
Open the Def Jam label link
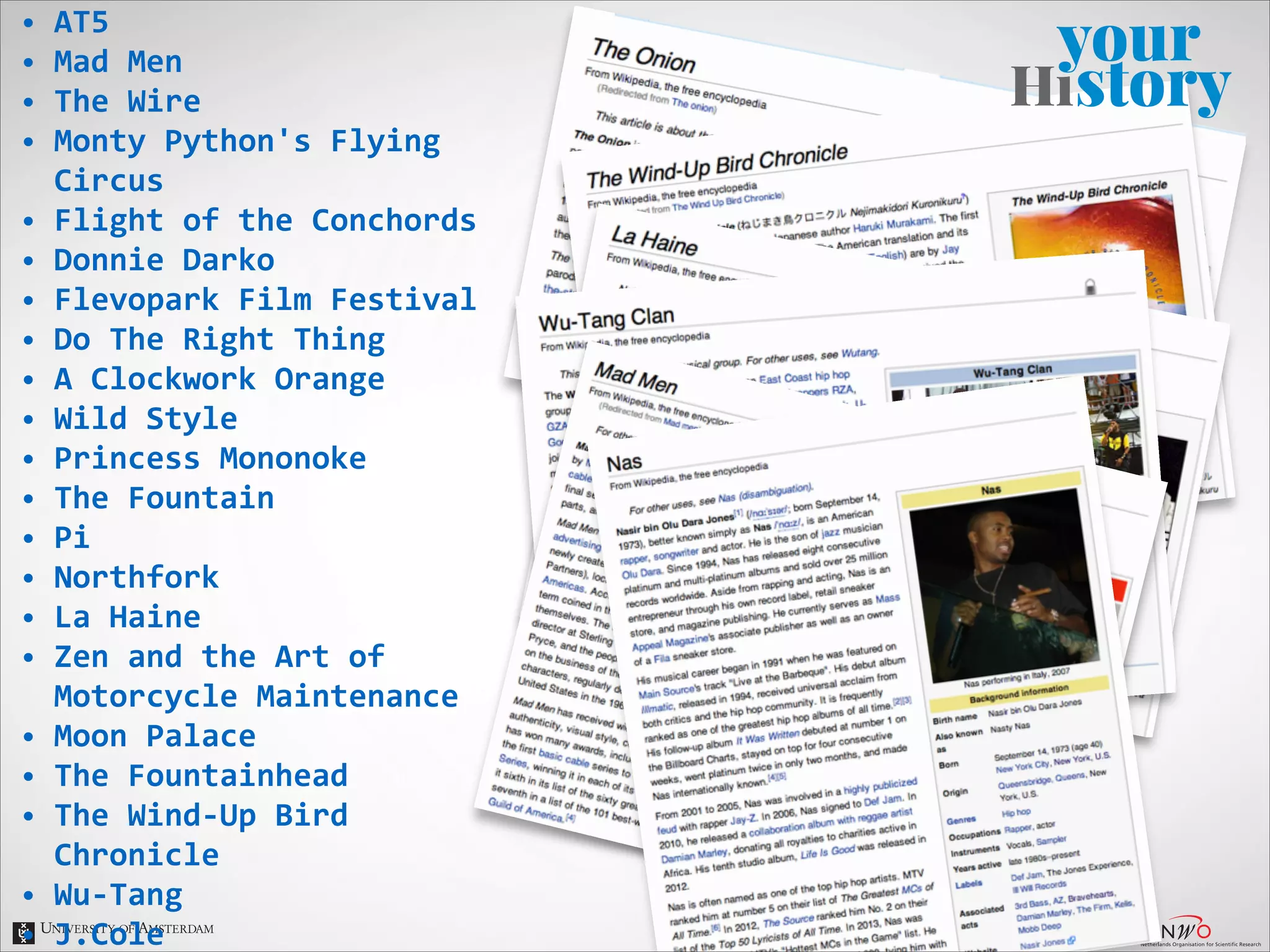tap(1026, 876)
